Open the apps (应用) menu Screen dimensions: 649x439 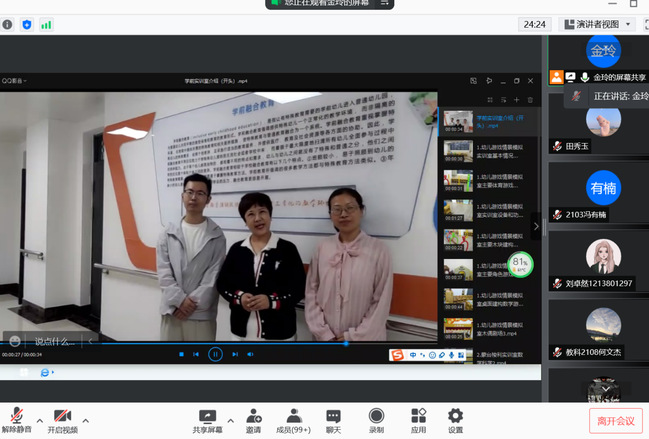418,419
